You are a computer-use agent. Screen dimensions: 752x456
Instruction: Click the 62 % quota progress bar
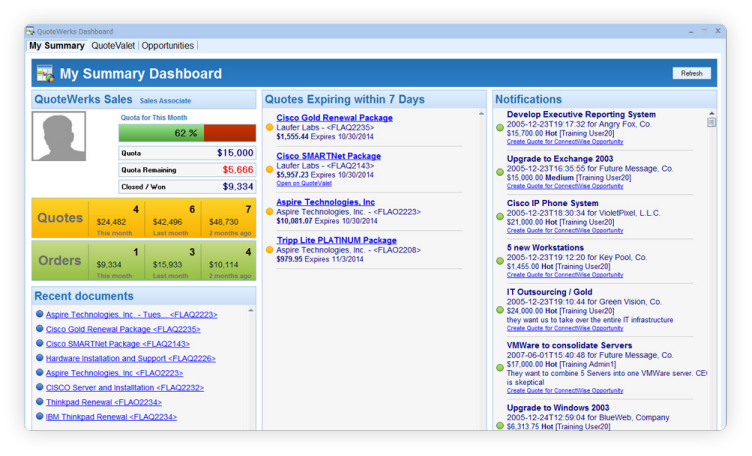[x=187, y=133]
